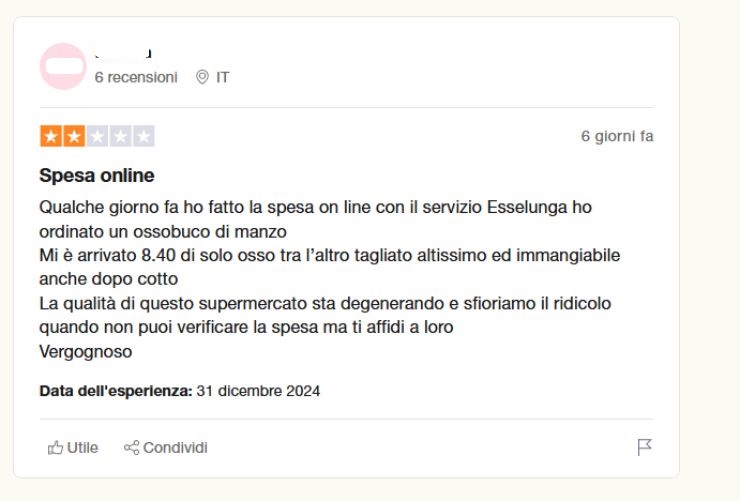
Task: Click the '6 giorni fa' timestamp
Action: 617,136
